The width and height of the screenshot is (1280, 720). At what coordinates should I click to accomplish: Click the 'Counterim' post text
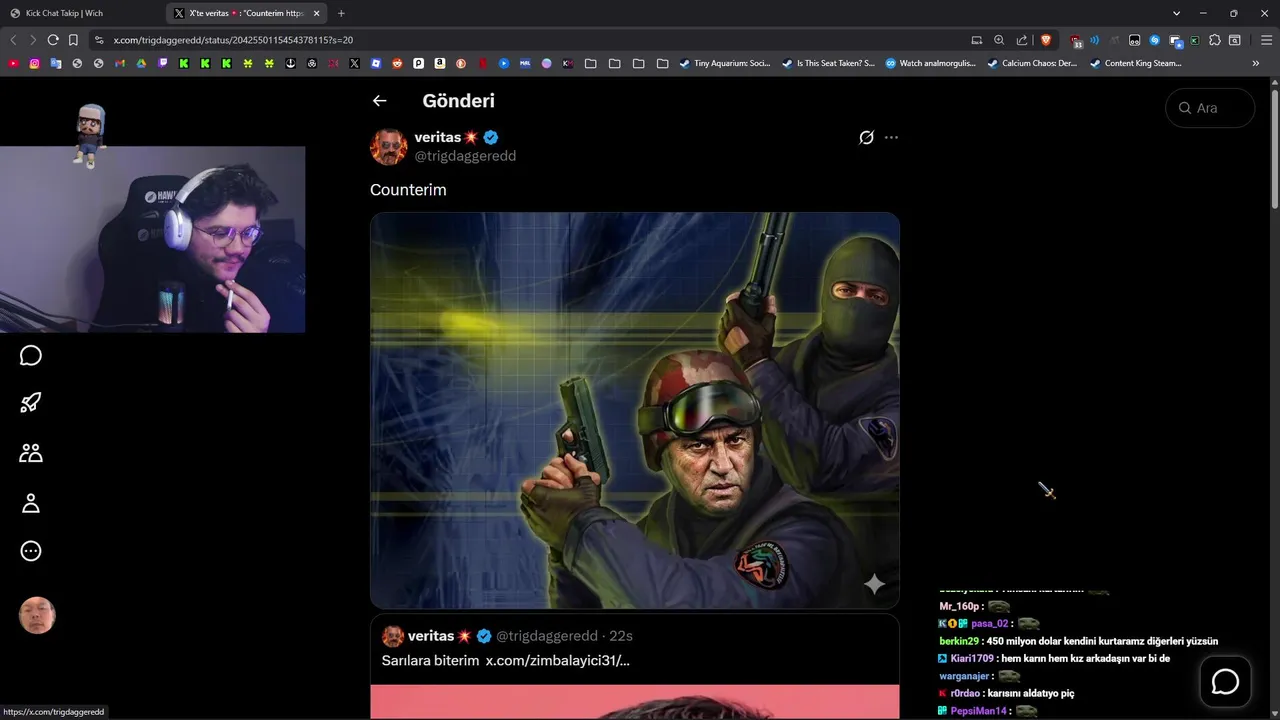(408, 190)
